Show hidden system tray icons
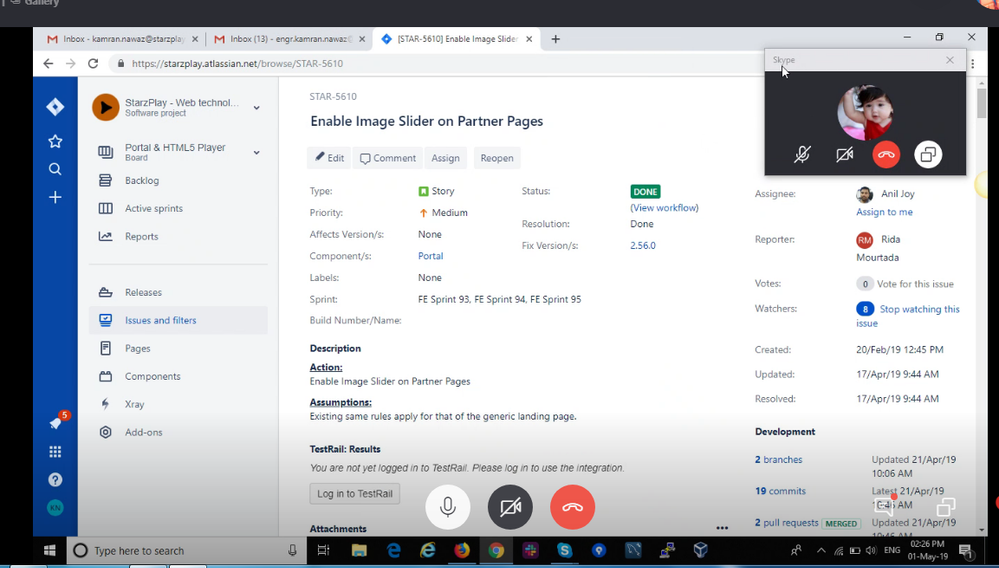 [x=821, y=551]
